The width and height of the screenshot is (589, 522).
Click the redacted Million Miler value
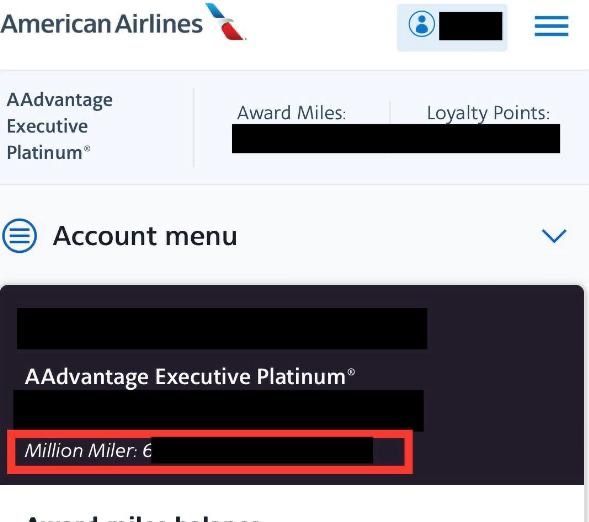pos(262,450)
